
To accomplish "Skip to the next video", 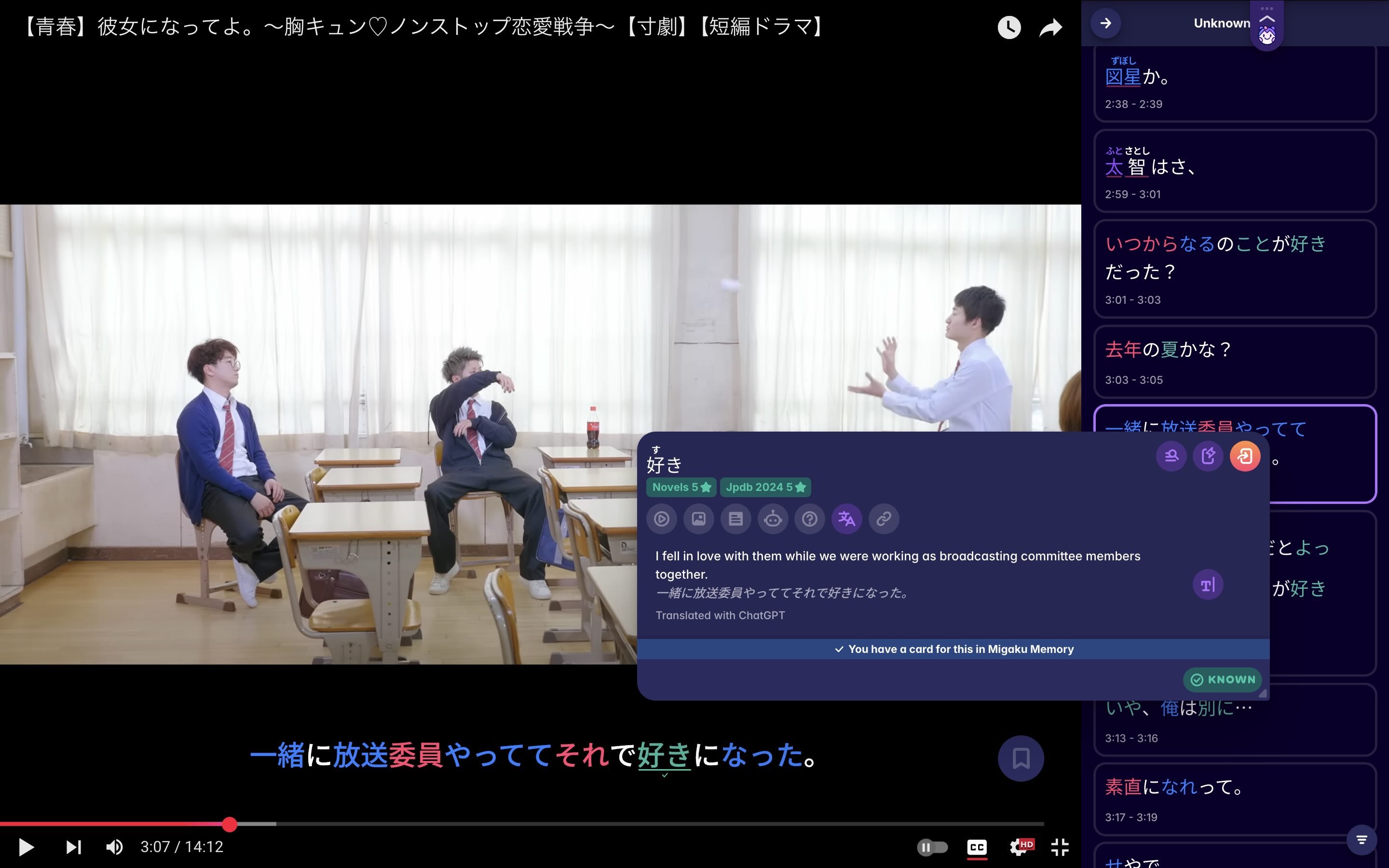I will point(73,847).
